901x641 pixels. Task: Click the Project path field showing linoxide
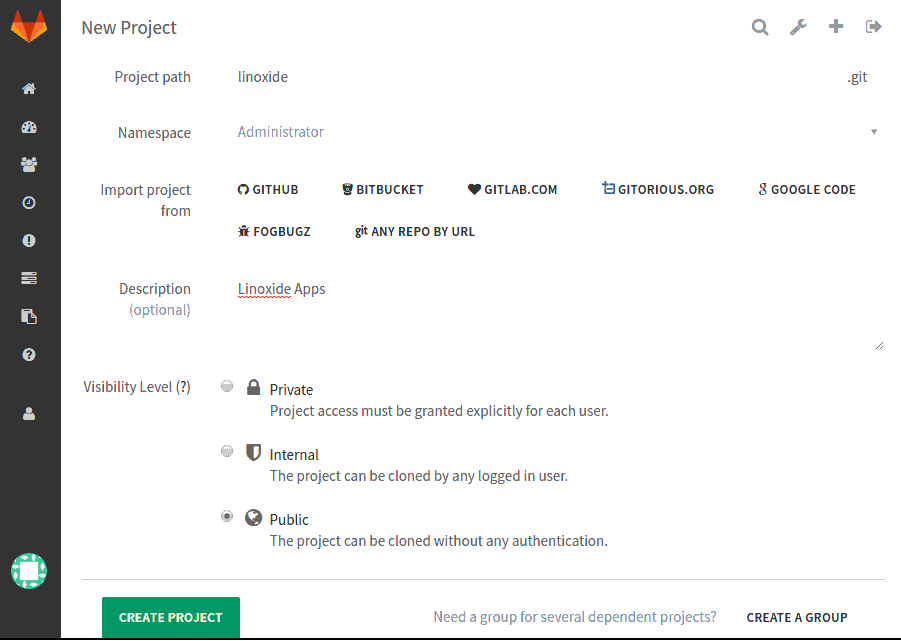click(x=400, y=77)
